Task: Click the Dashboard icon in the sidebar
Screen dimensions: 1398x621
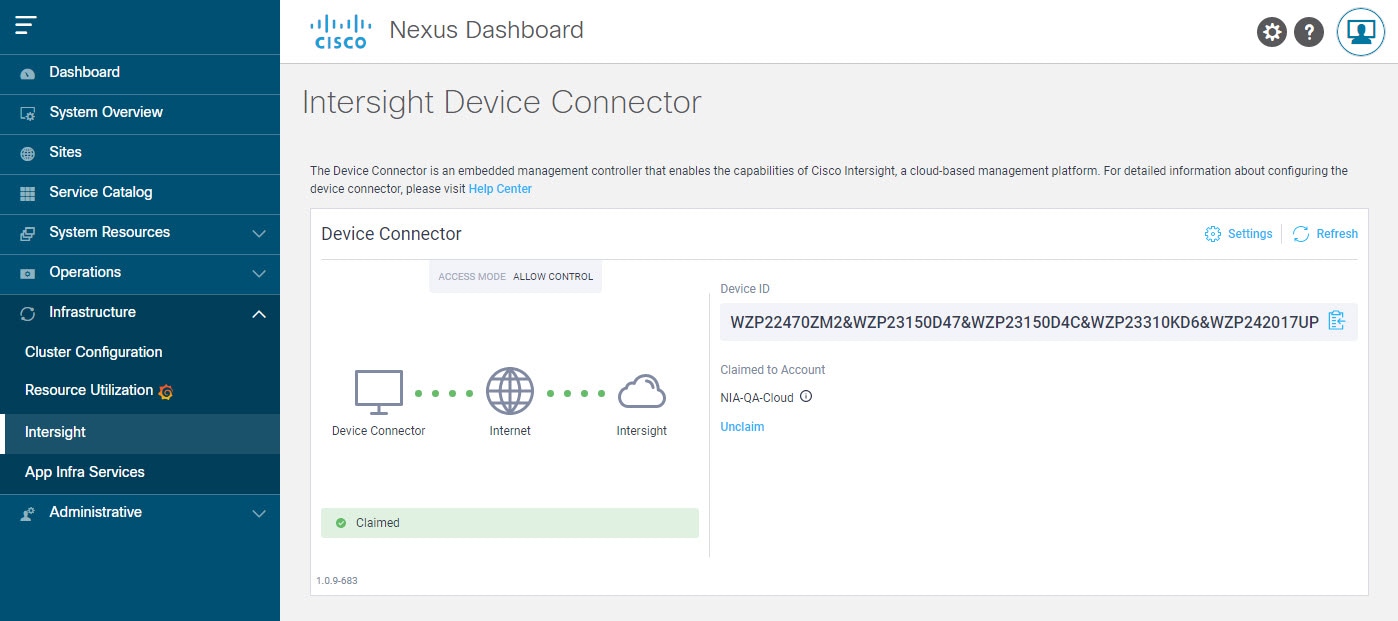Action: [x=26, y=72]
